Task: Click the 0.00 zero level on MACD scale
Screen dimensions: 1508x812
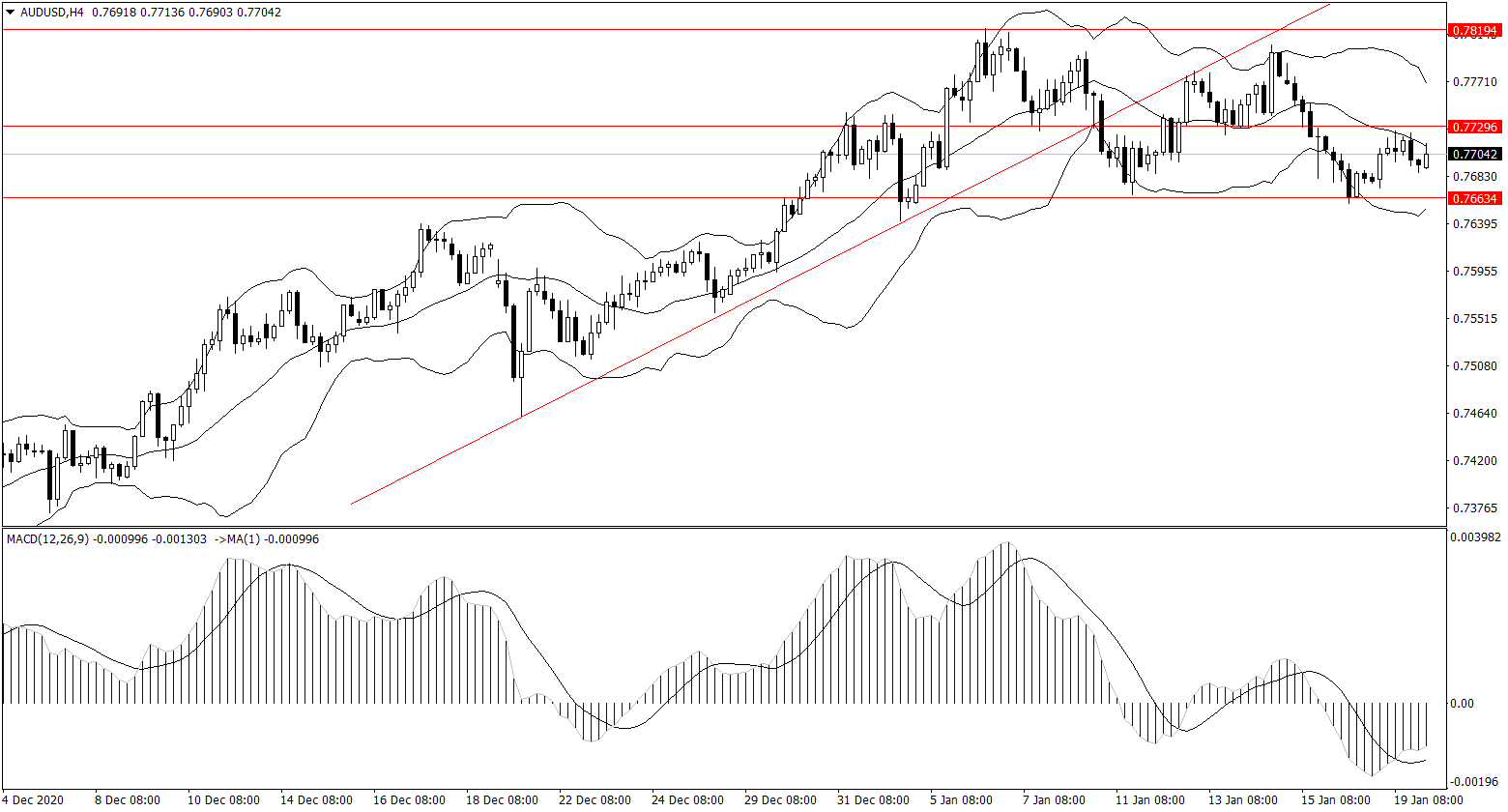Action: coord(1464,703)
